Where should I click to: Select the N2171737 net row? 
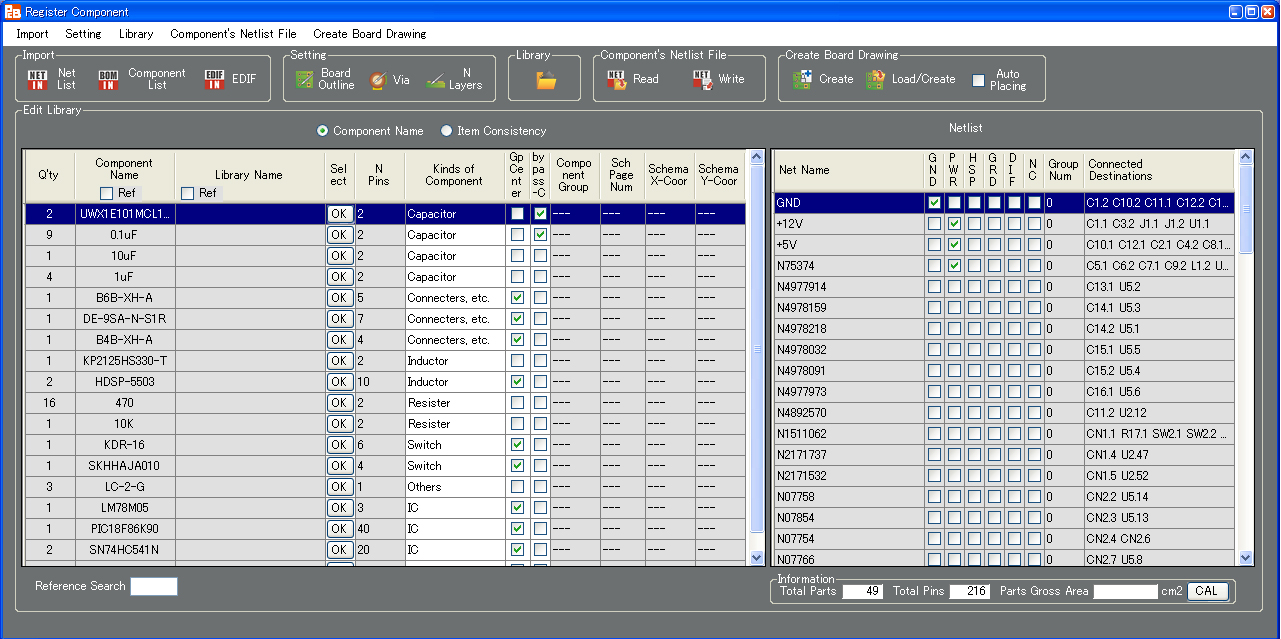(x=1005, y=455)
